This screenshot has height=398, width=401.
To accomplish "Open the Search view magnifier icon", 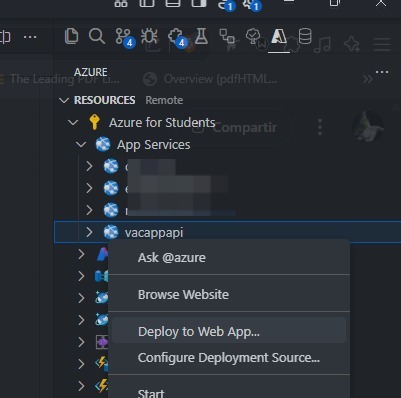I will coord(97,36).
